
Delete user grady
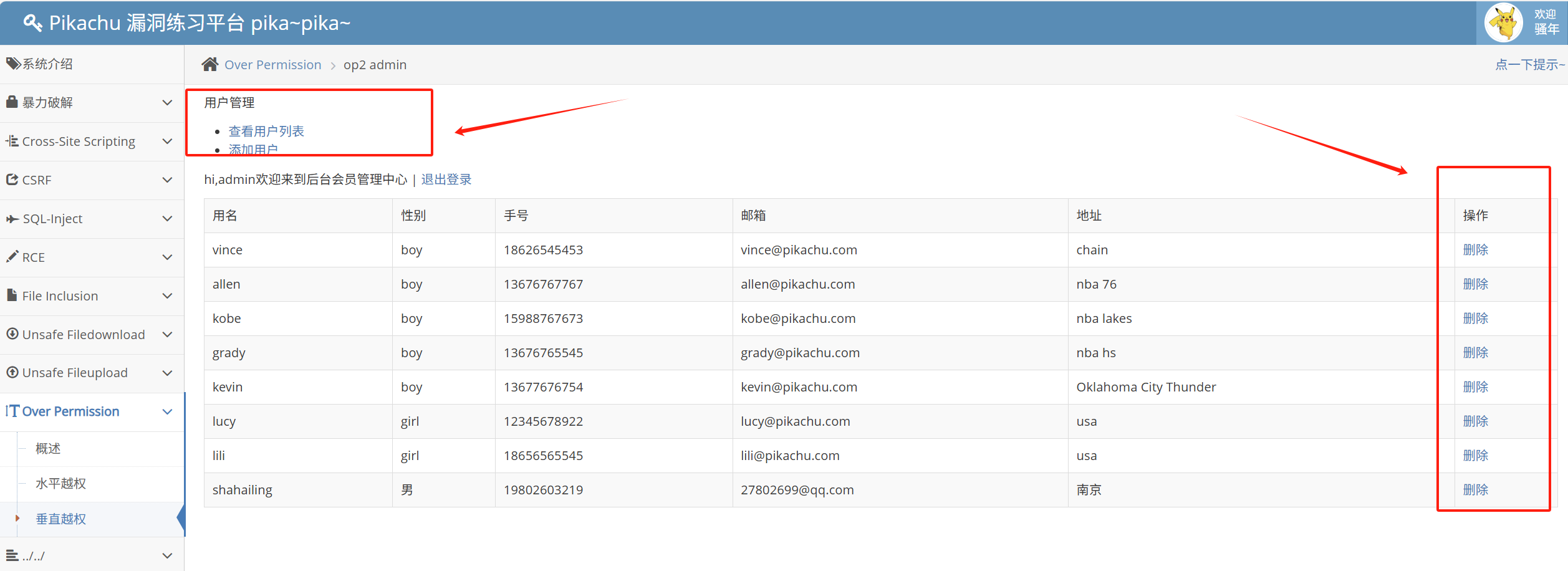click(1475, 353)
